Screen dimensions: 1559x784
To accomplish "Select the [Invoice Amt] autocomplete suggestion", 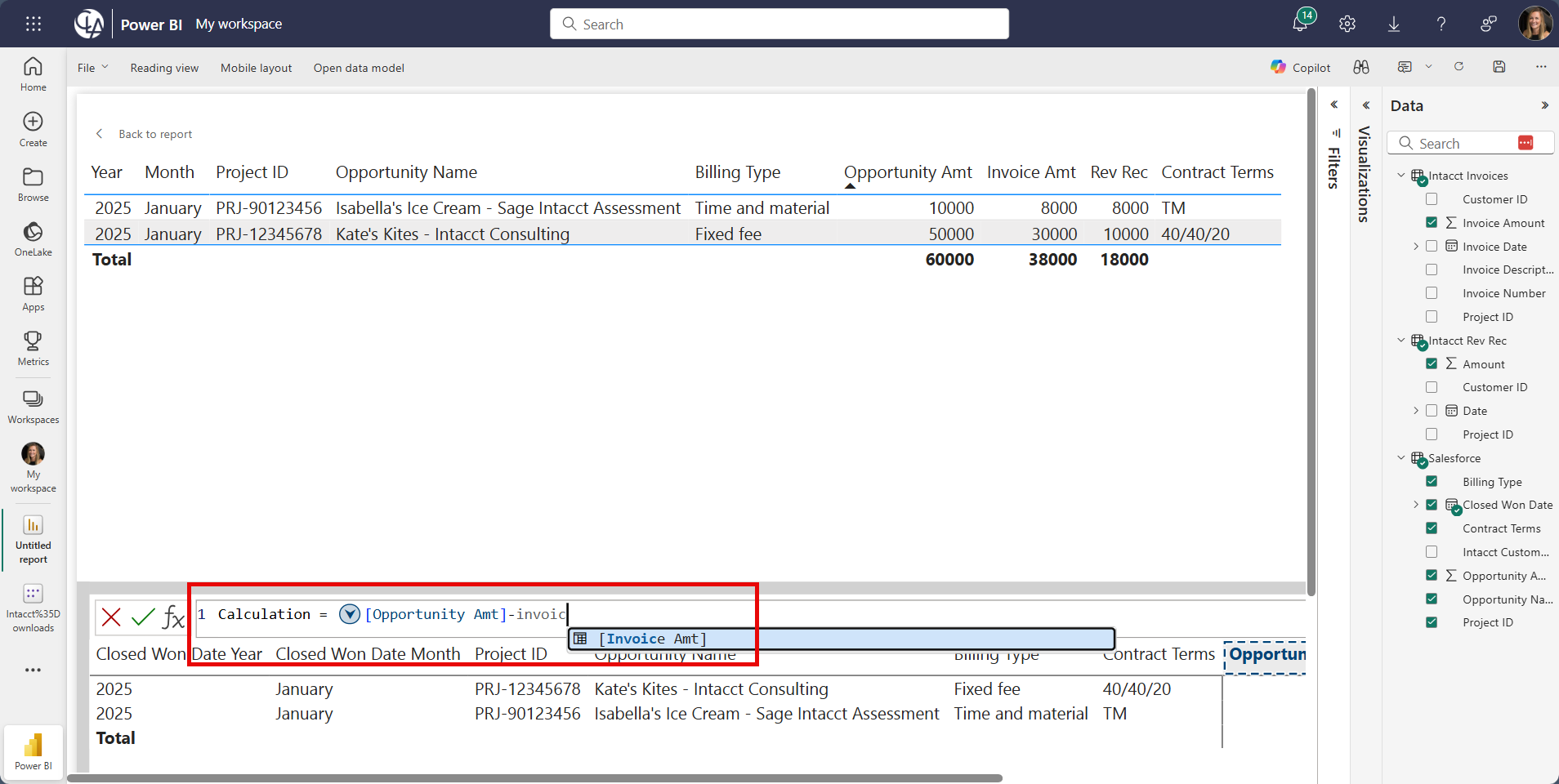I will 652,639.
